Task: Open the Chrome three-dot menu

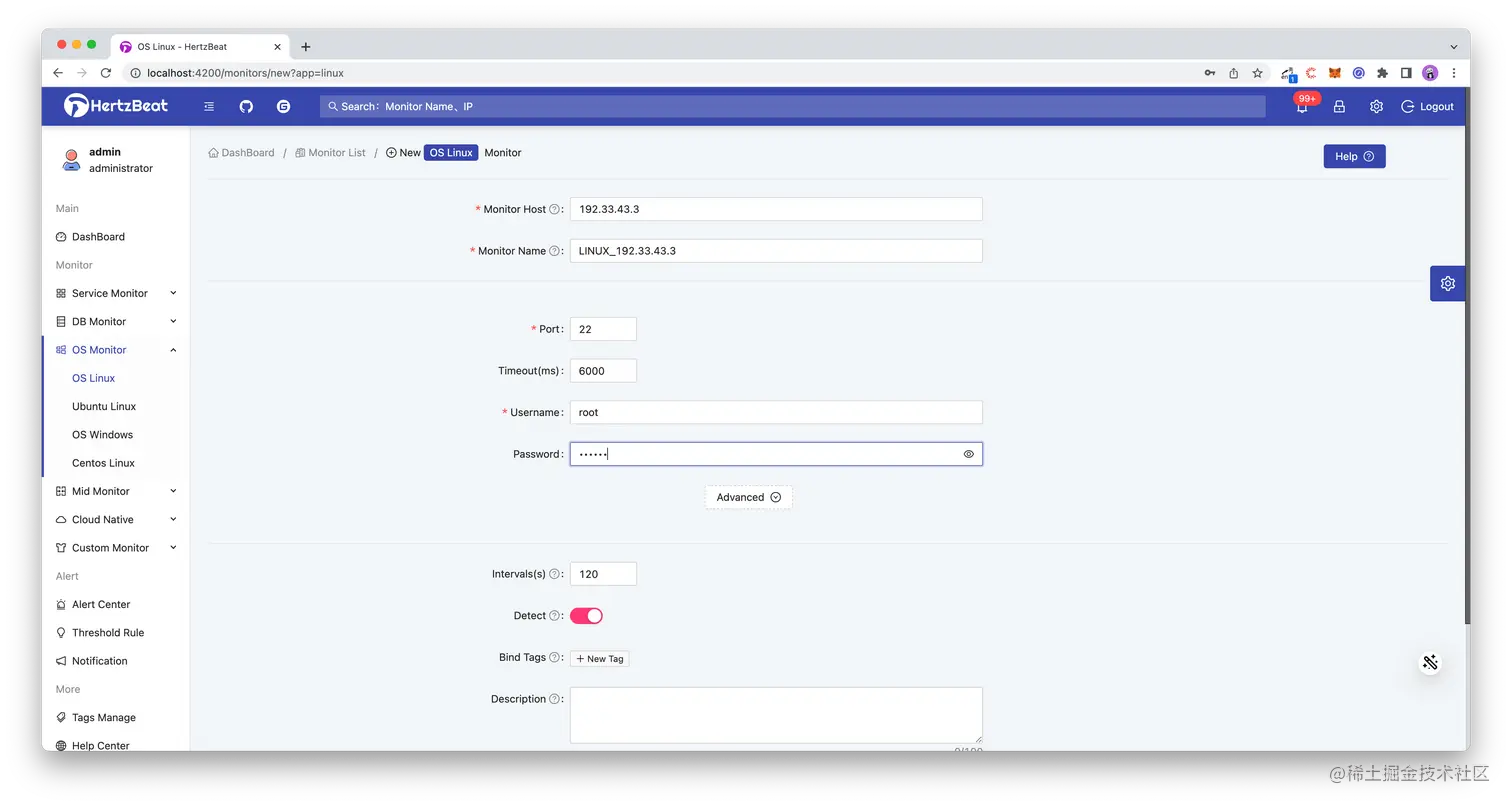Action: tap(1453, 73)
